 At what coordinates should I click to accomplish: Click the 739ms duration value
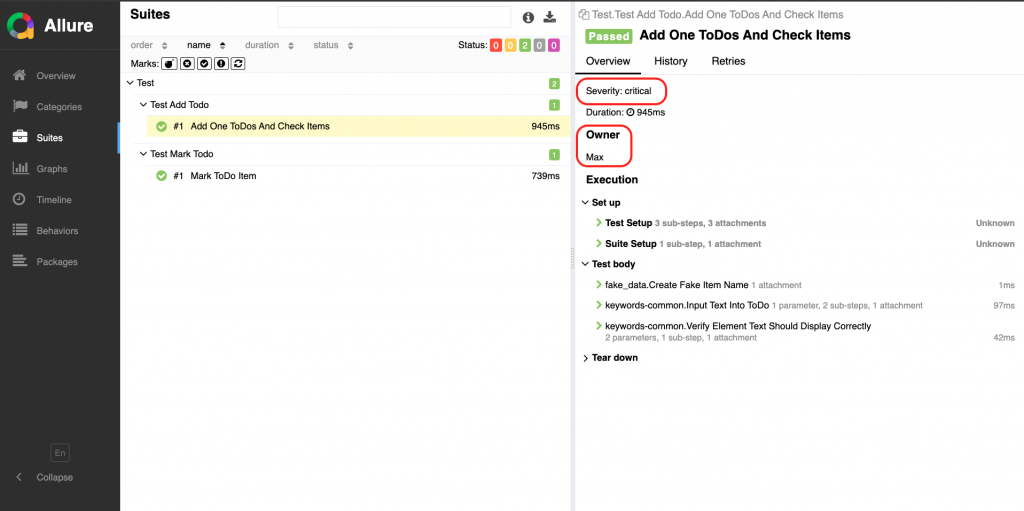[545, 176]
